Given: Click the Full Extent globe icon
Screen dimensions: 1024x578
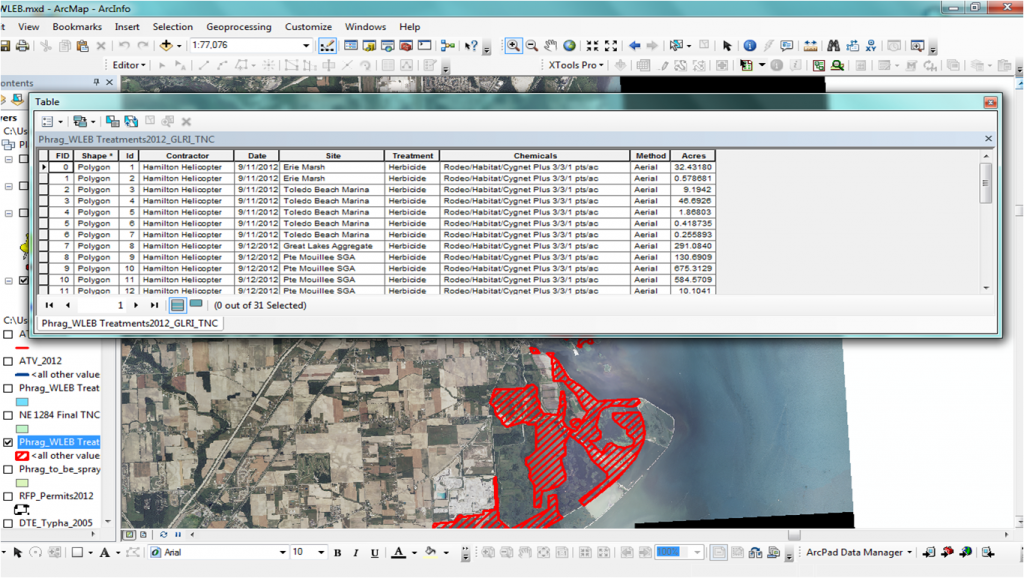Looking at the screenshot, I should tap(569, 45).
